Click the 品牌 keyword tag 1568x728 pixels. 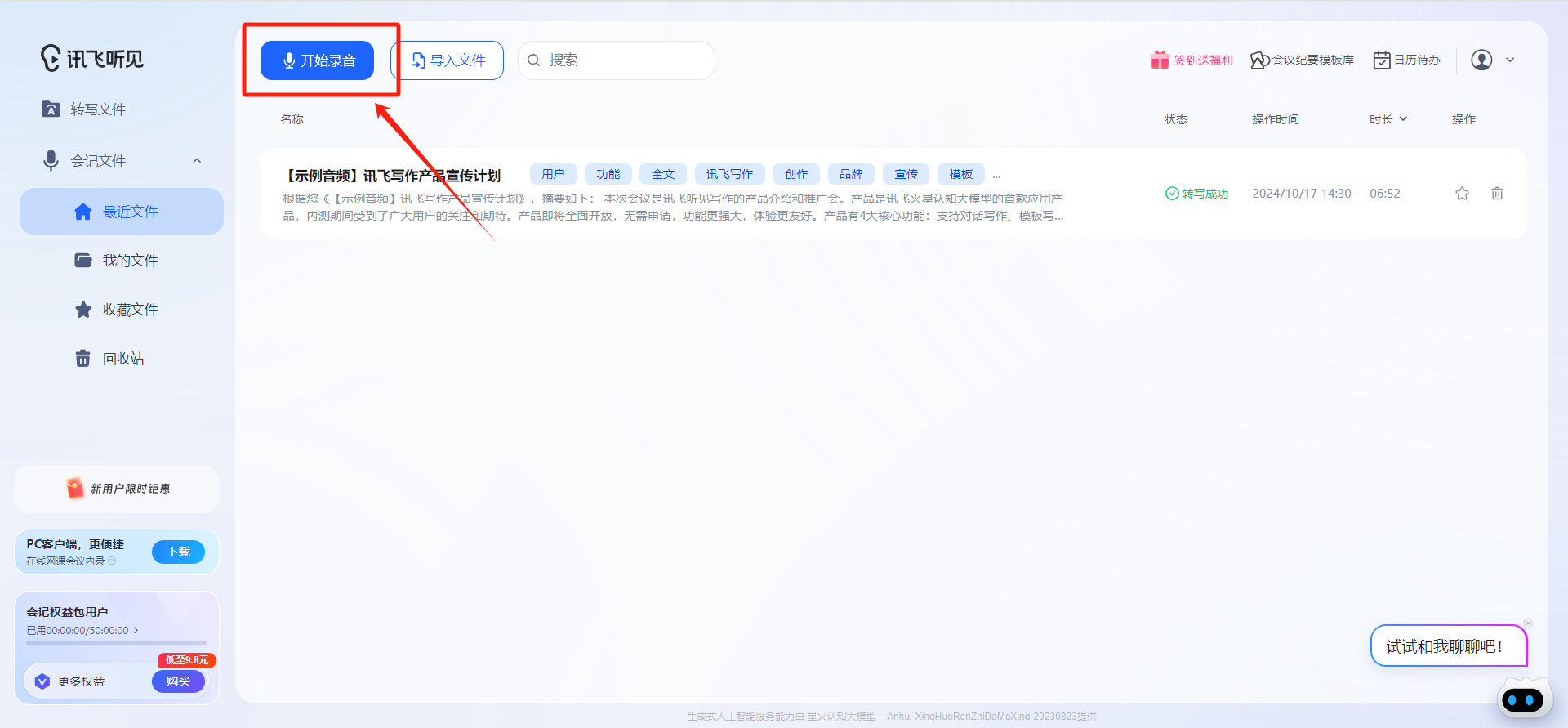851,174
